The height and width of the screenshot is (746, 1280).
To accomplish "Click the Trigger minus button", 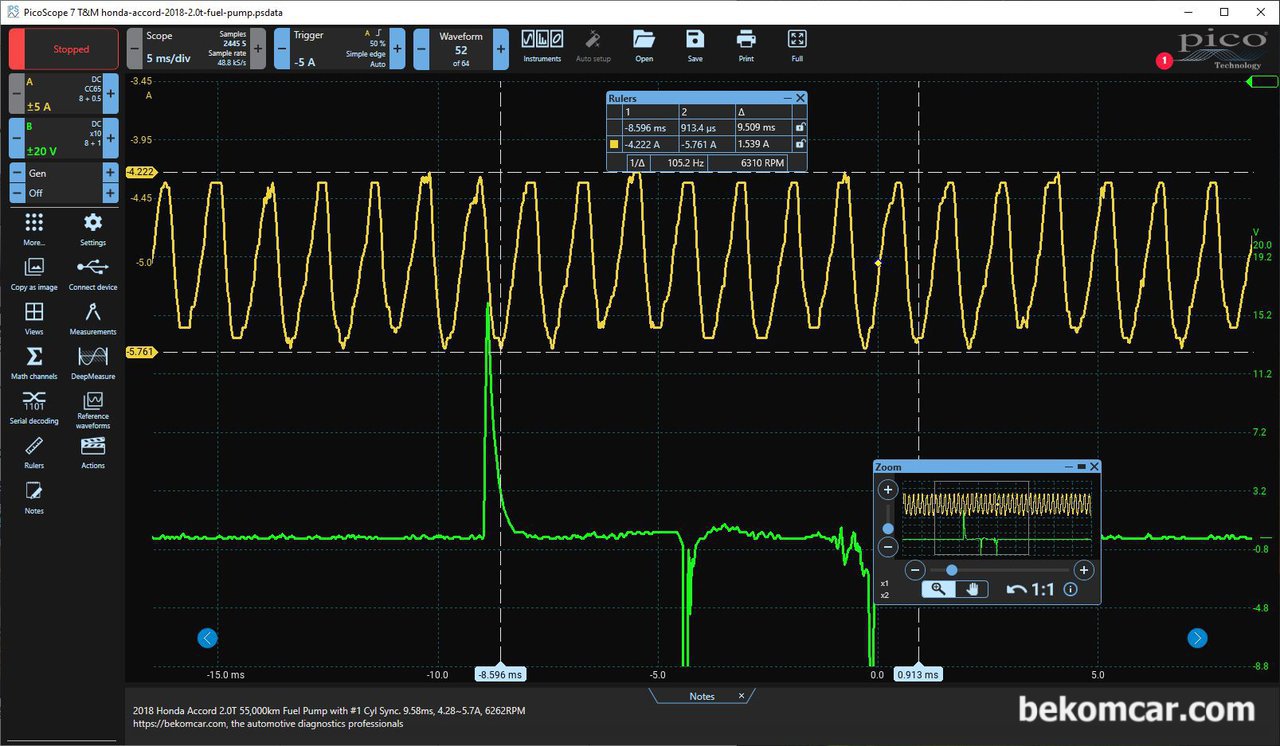I will pos(282,48).
